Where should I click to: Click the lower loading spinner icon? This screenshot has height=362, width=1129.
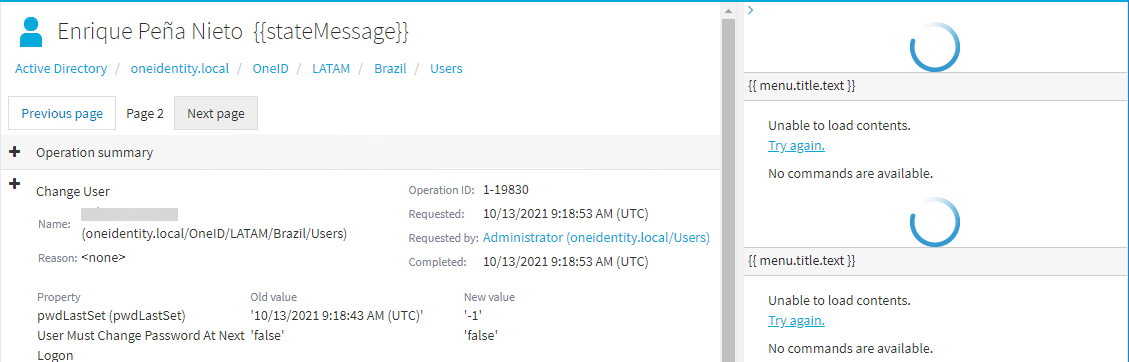coord(935,220)
